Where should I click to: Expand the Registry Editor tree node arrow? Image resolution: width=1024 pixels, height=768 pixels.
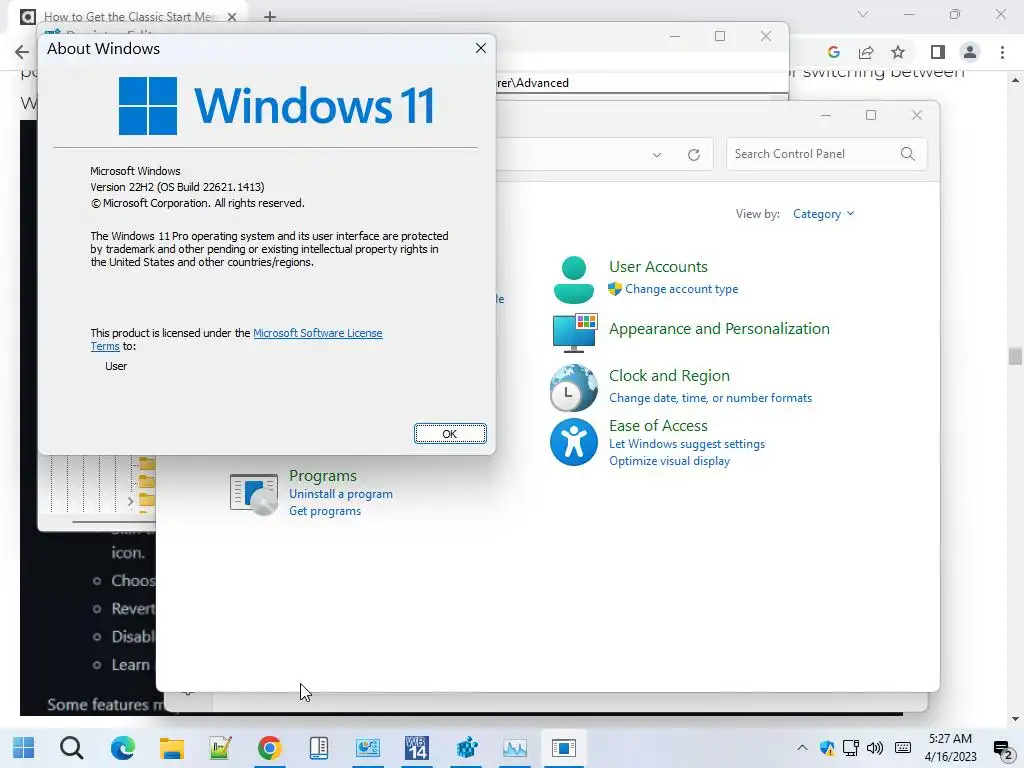[131, 502]
